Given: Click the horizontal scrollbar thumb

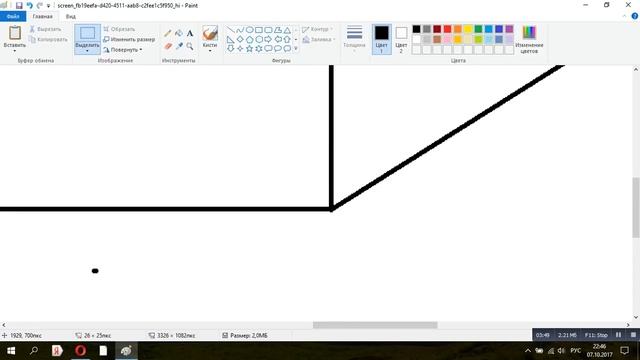Looking at the screenshot, I should point(375,325).
